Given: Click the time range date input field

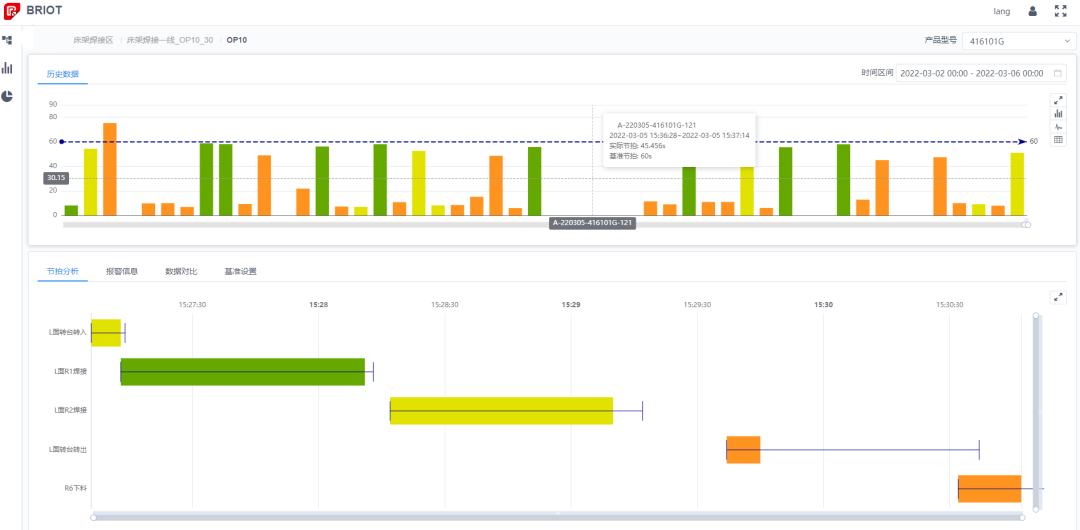Looking at the screenshot, I should tap(972, 73).
